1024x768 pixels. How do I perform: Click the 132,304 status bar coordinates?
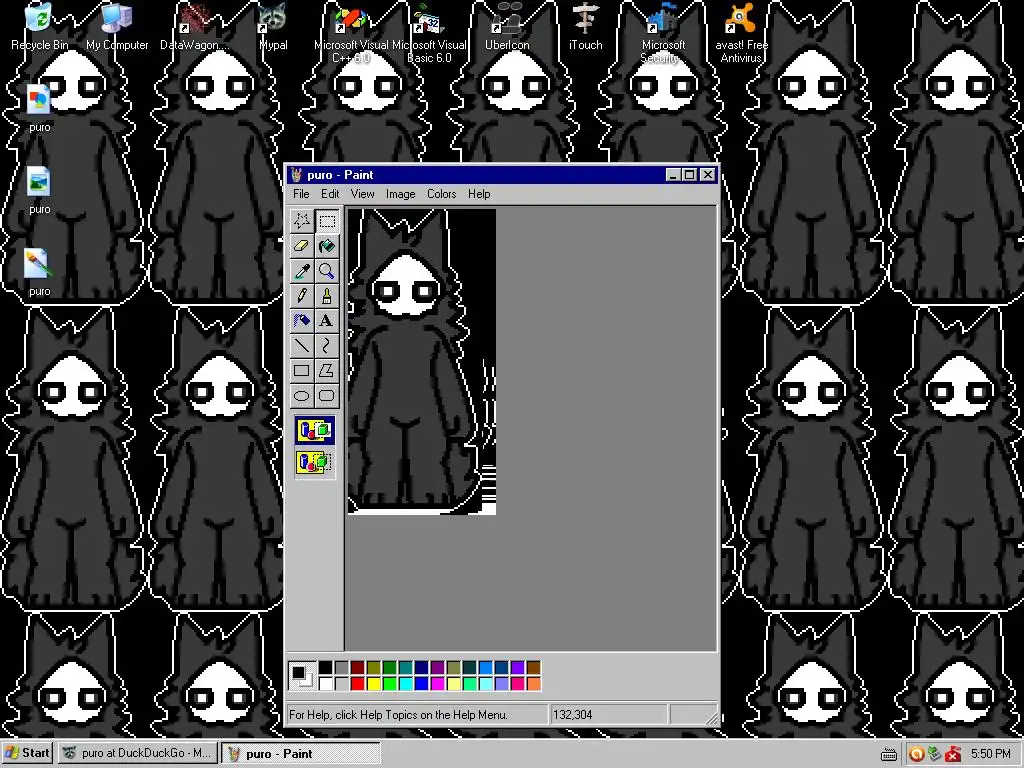573,714
